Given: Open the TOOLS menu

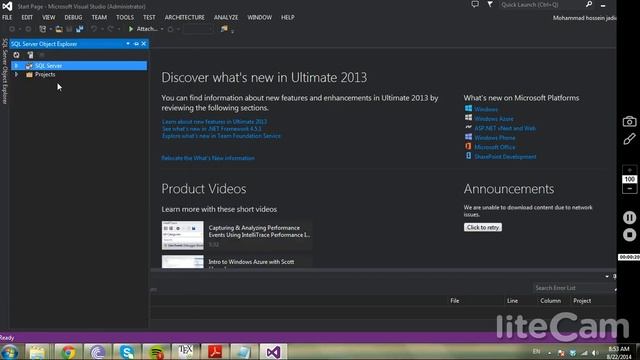Looking at the screenshot, I should (x=125, y=18).
